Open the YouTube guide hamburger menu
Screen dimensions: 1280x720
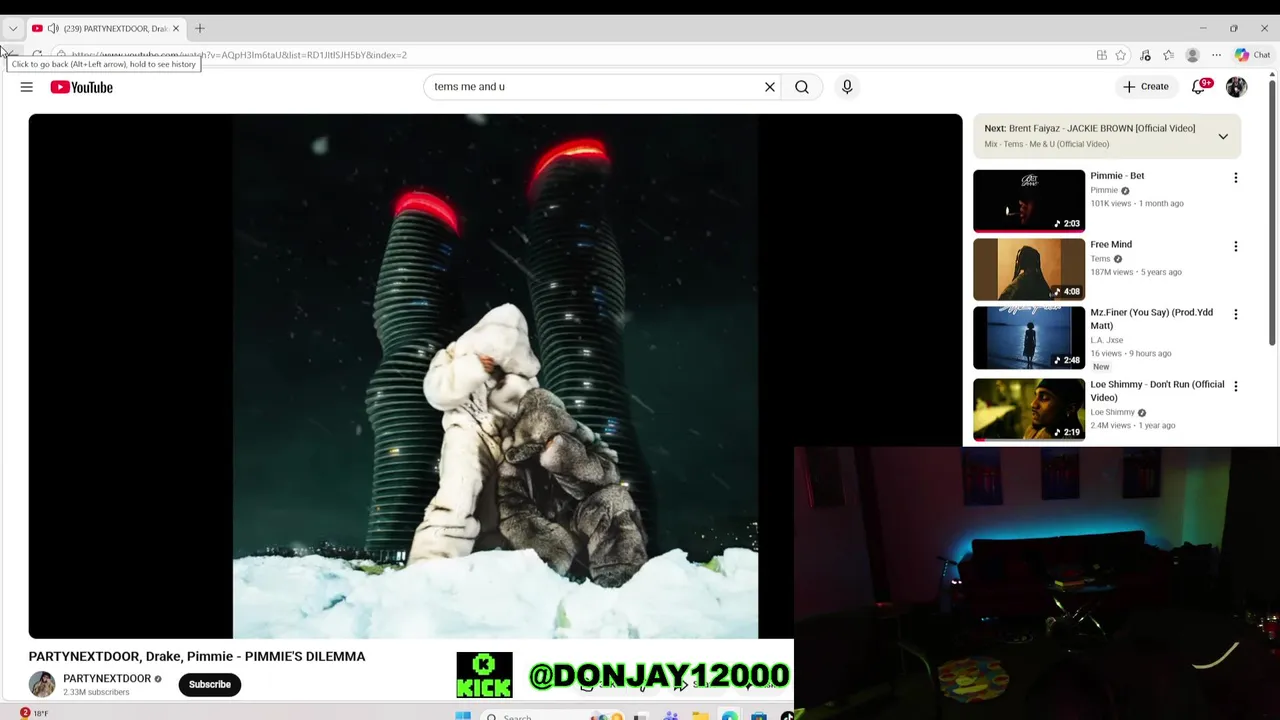(27, 87)
